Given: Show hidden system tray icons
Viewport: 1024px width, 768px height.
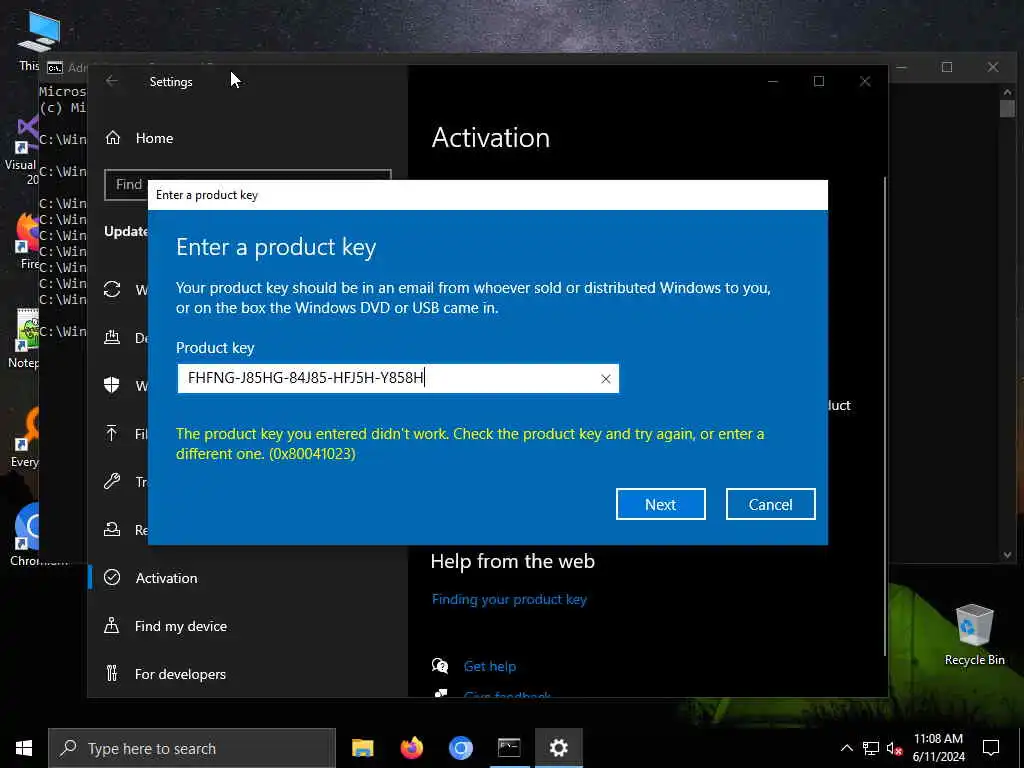Looking at the screenshot, I should (846, 748).
